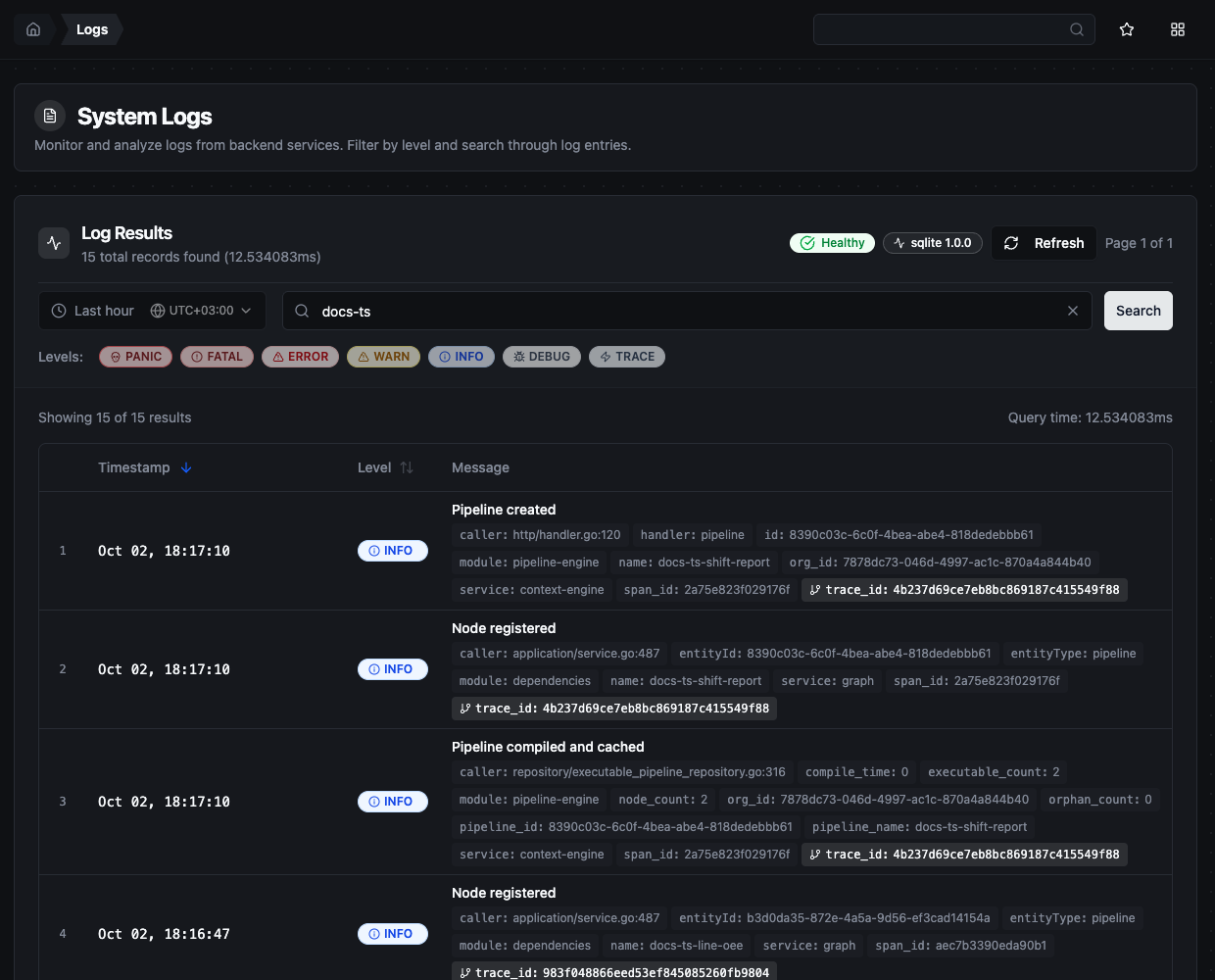Click 'compile_time: 0' tag
Screen dimensions: 1215x980
coord(857,772)
